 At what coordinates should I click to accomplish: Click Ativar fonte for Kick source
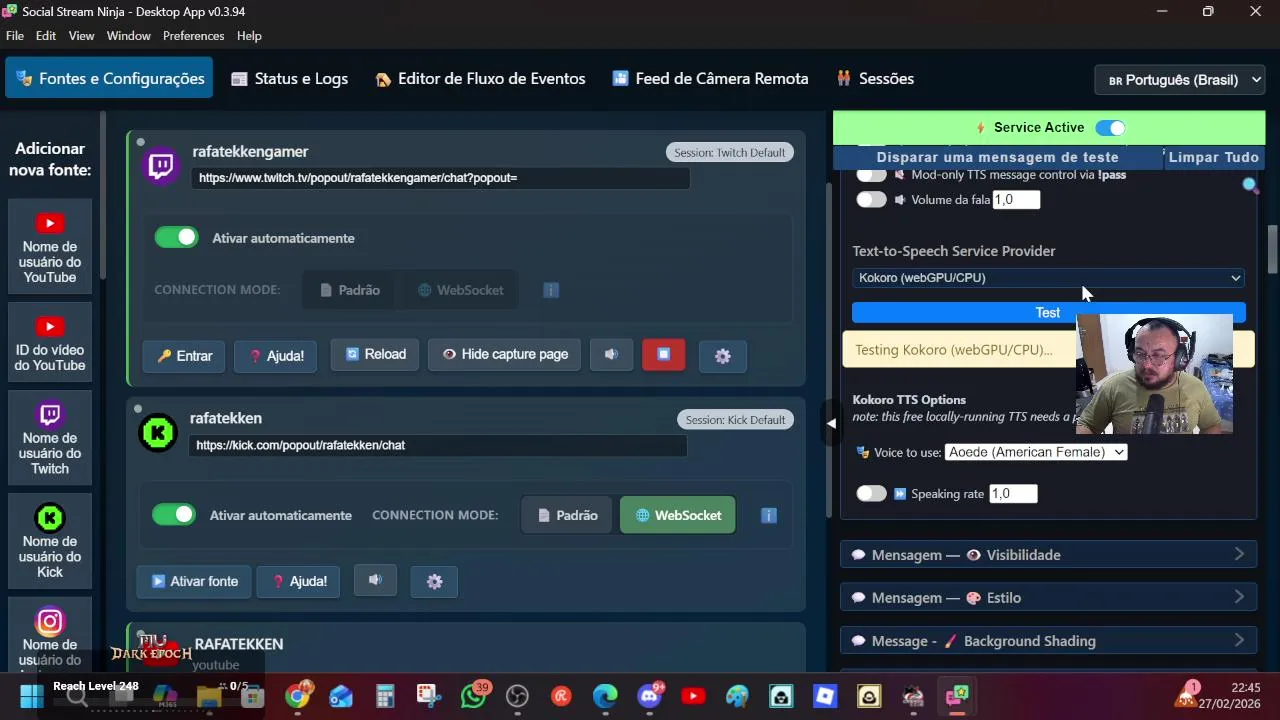click(x=195, y=581)
